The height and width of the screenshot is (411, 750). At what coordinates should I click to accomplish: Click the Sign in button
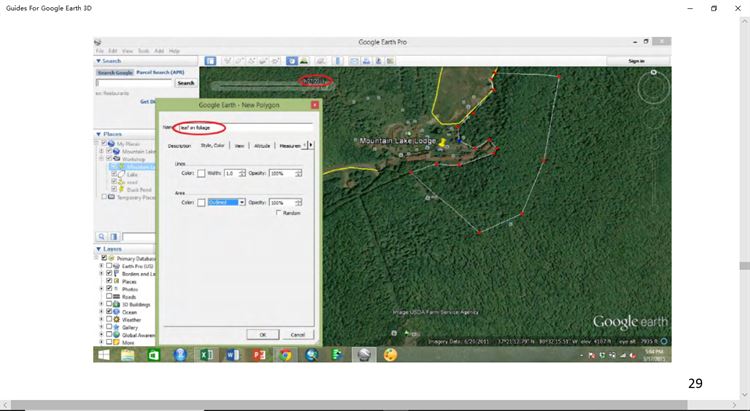tap(636, 61)
